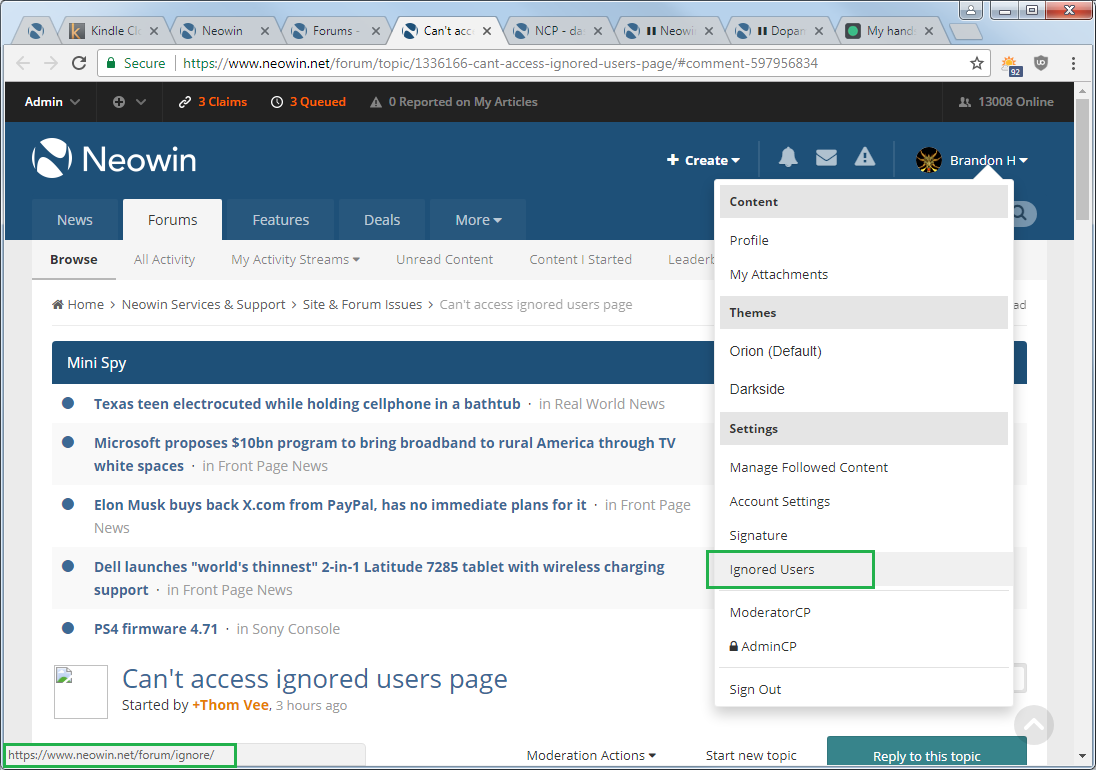Open Content I Started link
The height and width of the screenshot is (770, 1096).
[580, 259]
